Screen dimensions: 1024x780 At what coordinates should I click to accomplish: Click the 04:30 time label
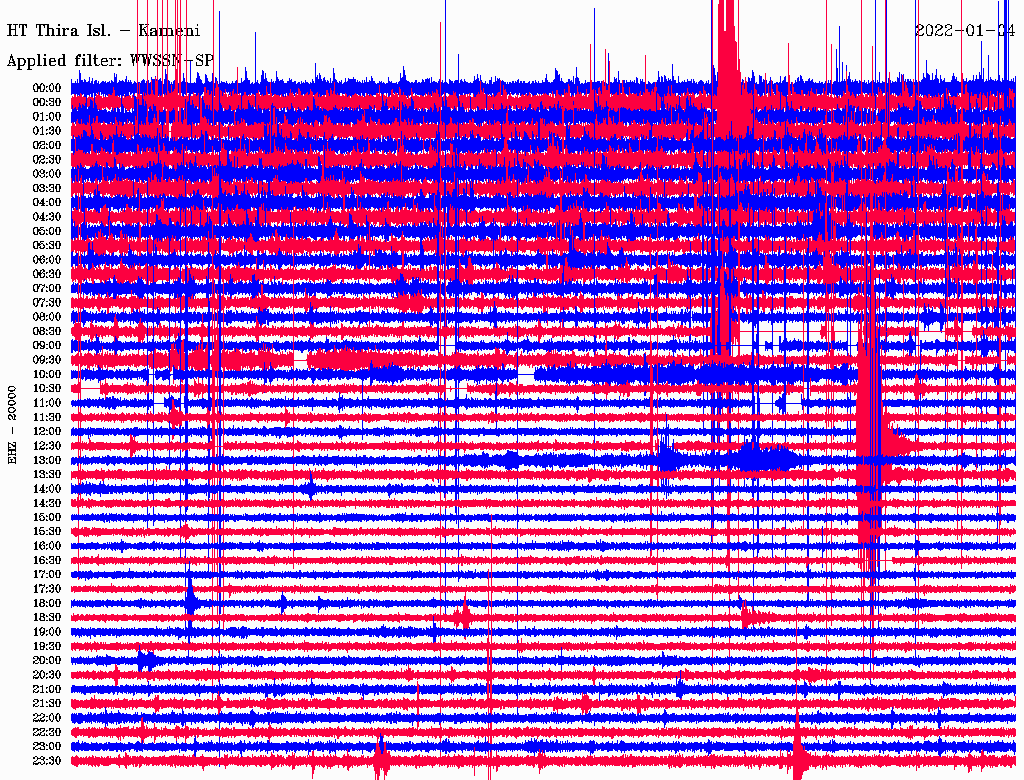pyautogui.click(x=47, y=217)
